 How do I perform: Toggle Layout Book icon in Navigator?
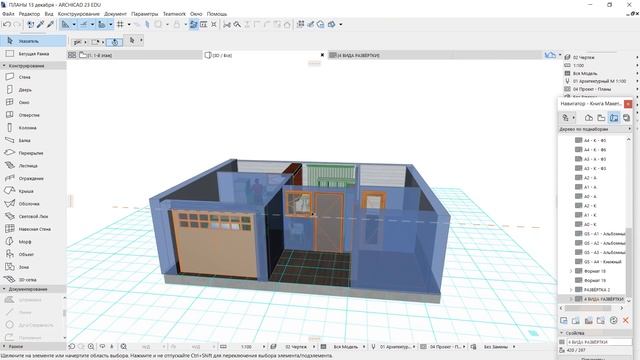[x=614, y=118]
